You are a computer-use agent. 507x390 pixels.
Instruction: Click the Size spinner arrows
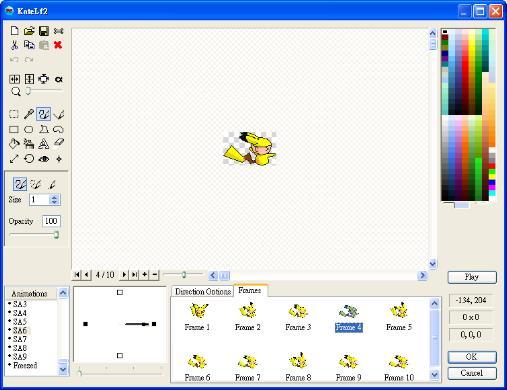54,200
